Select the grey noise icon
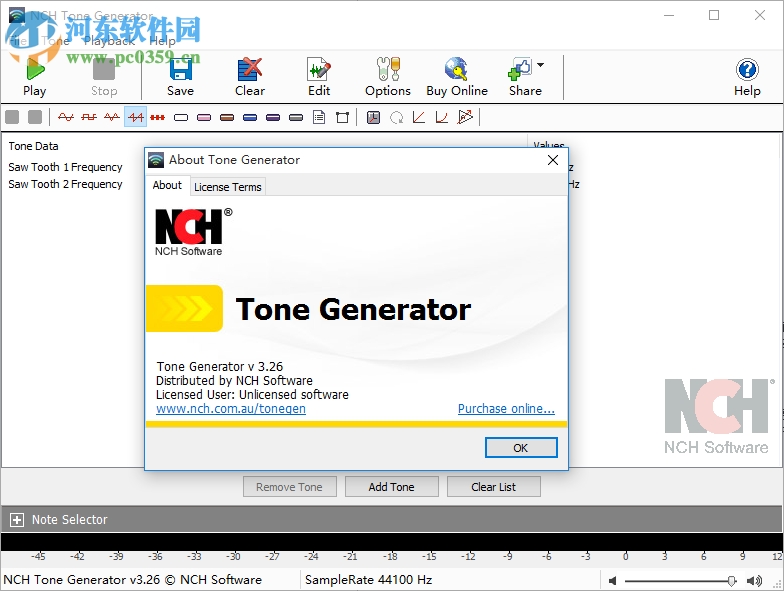 coord(296,118)
